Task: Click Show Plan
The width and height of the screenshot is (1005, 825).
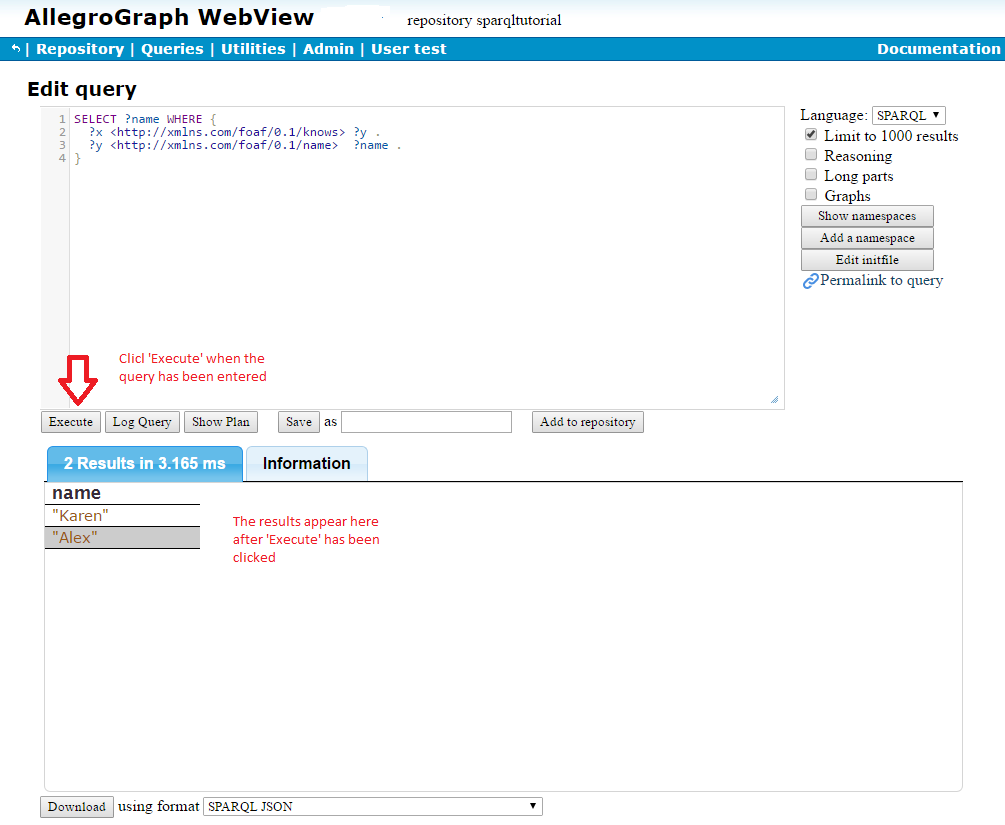Action: tap(220, 421)
